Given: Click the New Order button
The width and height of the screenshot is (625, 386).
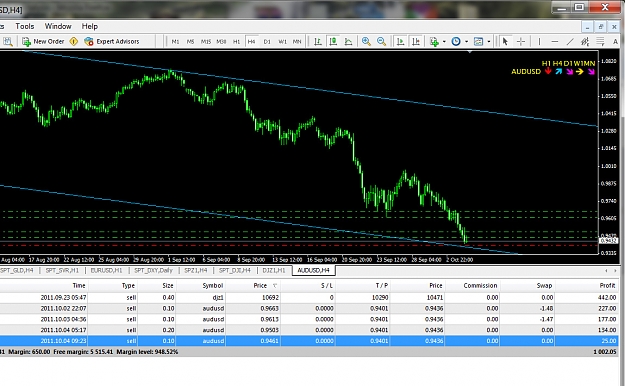Looking at the screenshot, I should tap(43, 41).
